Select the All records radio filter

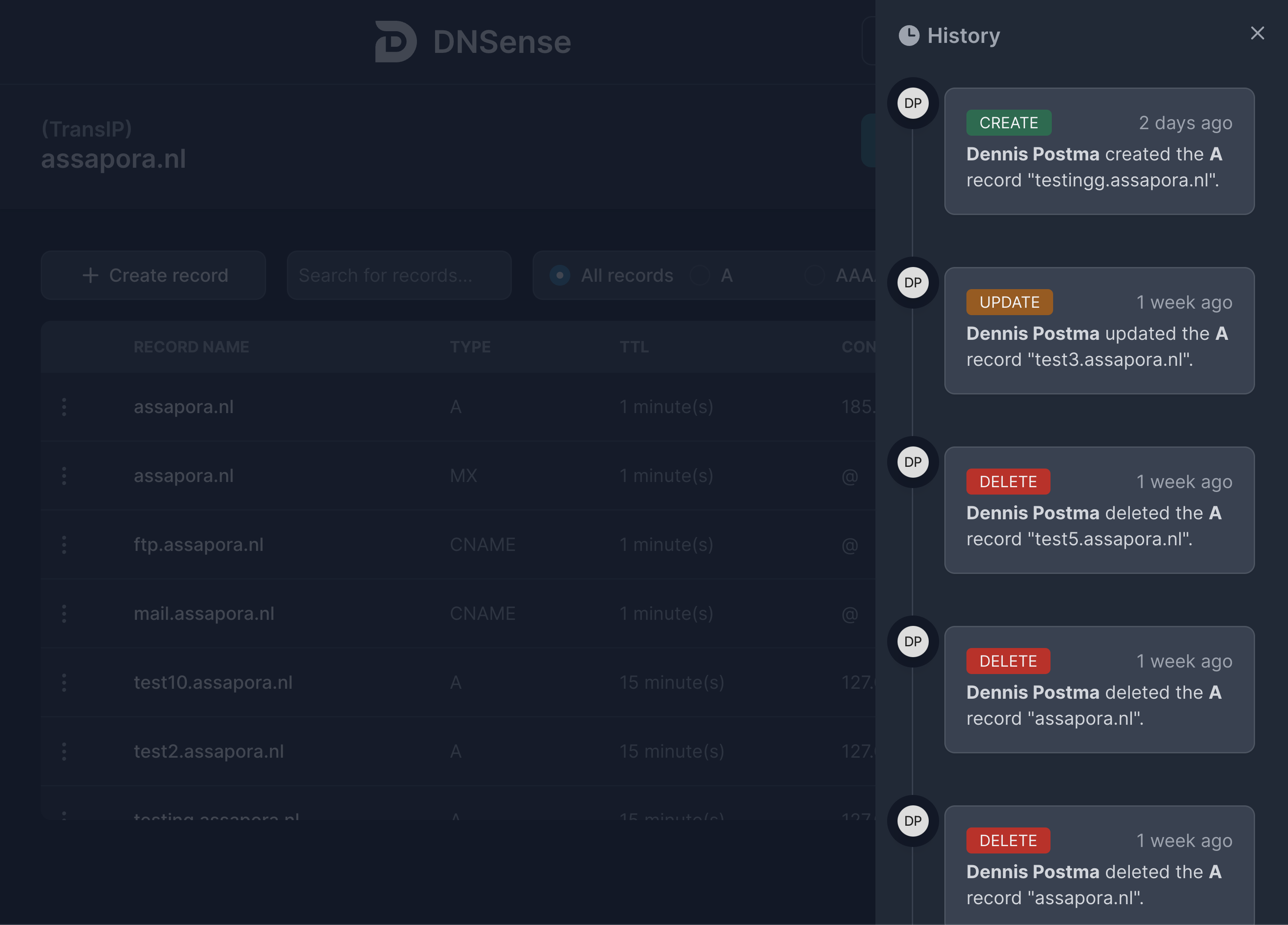pyautogui.click(x=560, y=275)
